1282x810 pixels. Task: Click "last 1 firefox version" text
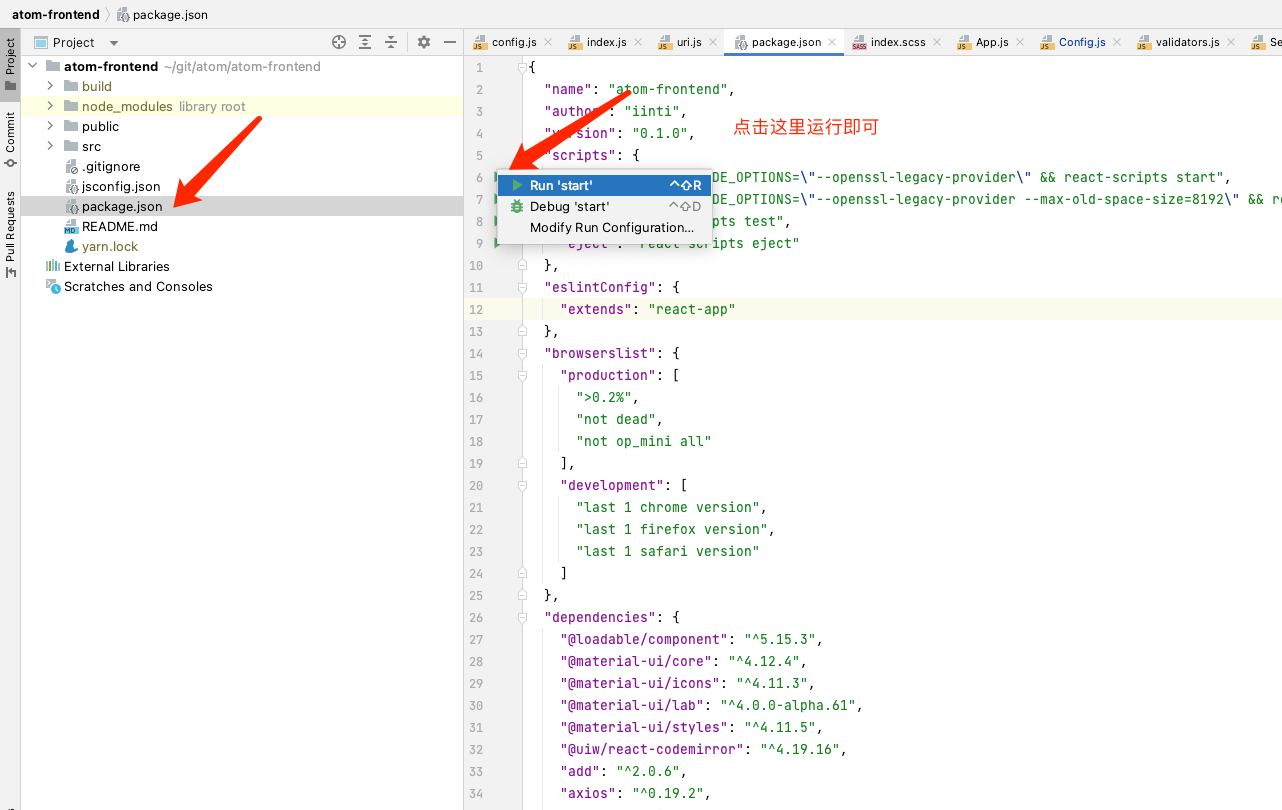672,529
